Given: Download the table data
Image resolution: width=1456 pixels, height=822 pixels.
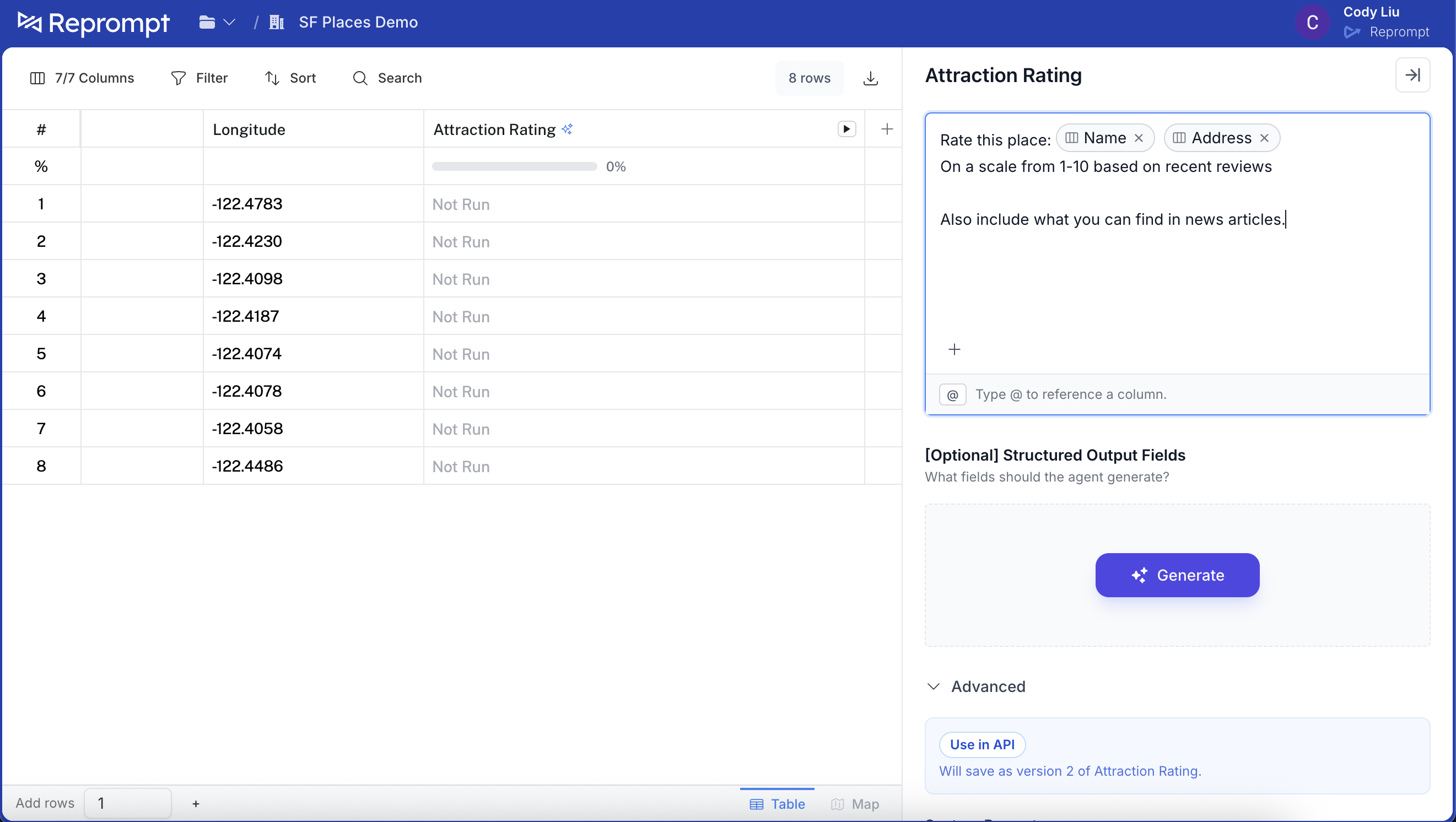Looking at the screenshot, I should pos(870,79).
